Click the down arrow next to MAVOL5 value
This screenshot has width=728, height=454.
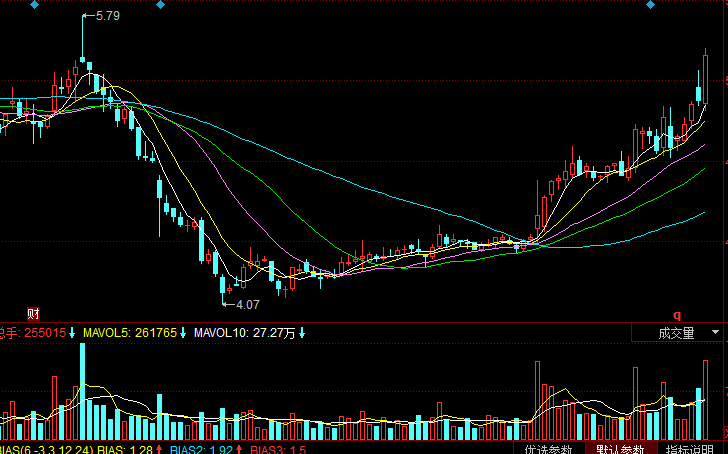pos(183,333)
